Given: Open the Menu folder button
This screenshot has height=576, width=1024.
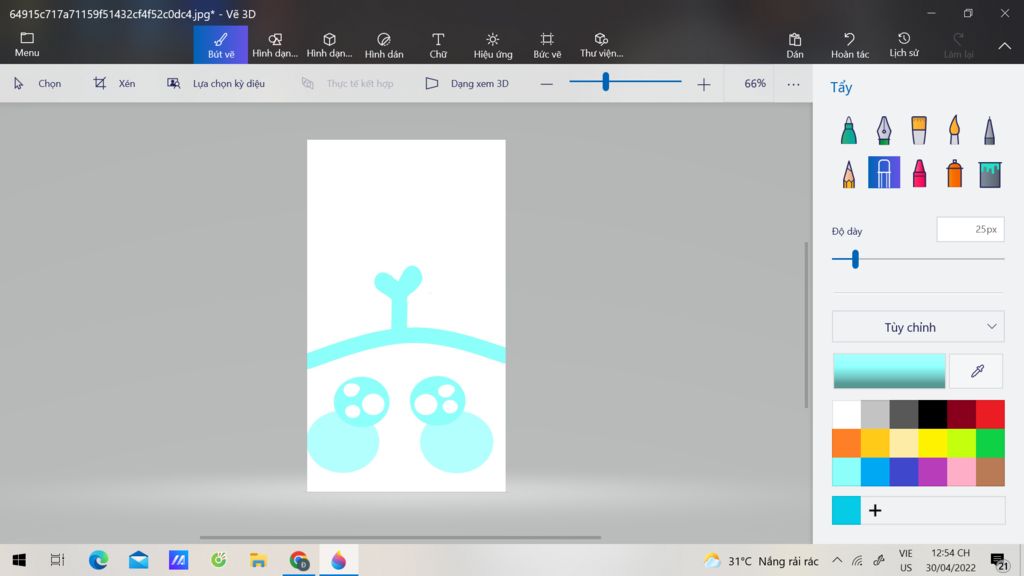Looking at the screenshot, I should (27, 44).
